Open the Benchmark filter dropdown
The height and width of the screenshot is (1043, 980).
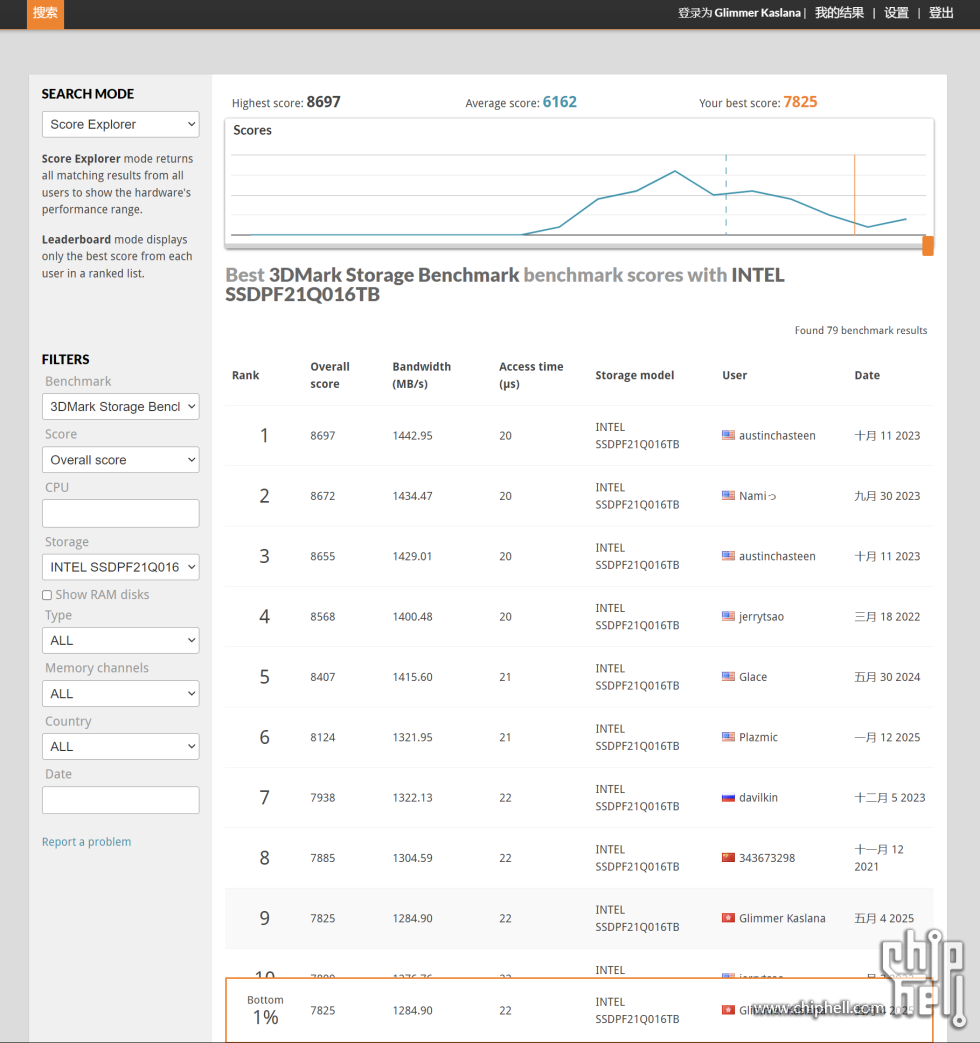click(x=120, y=406)
